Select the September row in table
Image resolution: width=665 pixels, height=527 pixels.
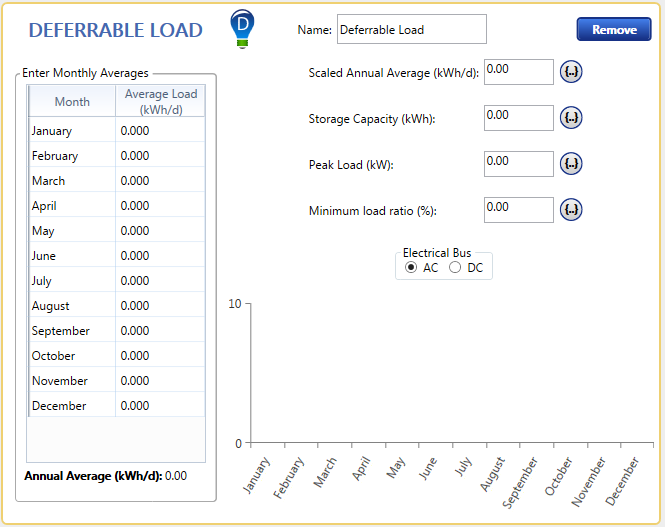pos(72,331)
